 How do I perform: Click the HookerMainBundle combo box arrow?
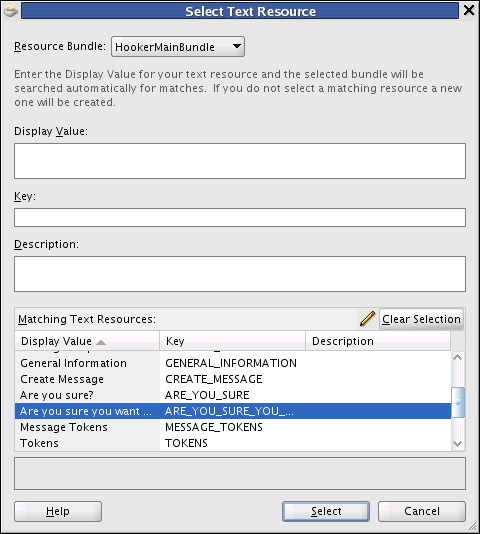(237, 46)
